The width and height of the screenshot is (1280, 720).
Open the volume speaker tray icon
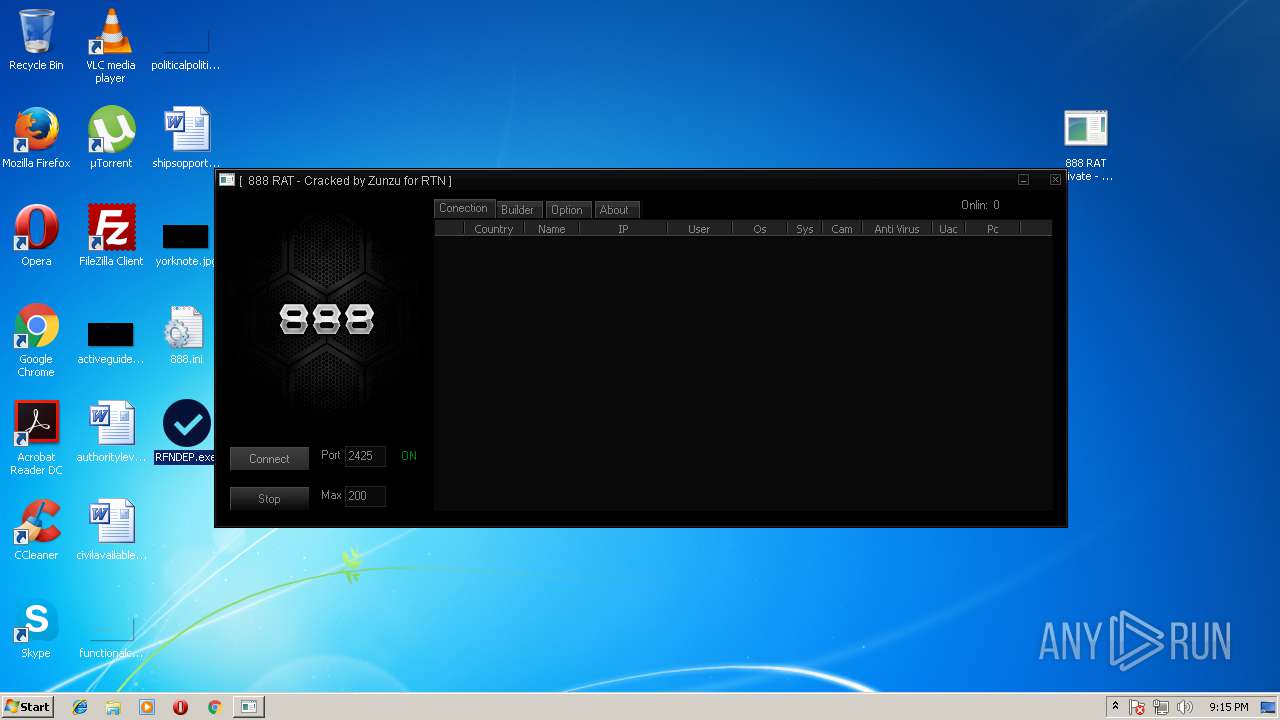coord(1185,707)
